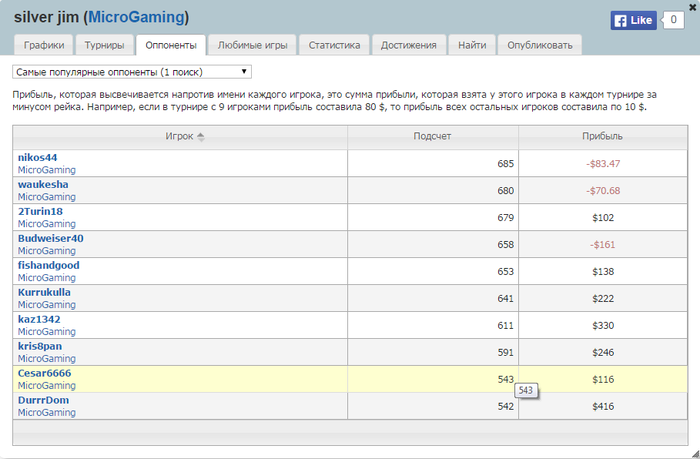Sort by the Игрок column arrow icon
The height and width of the screenshot is (459, 700).
pos(201,137)
